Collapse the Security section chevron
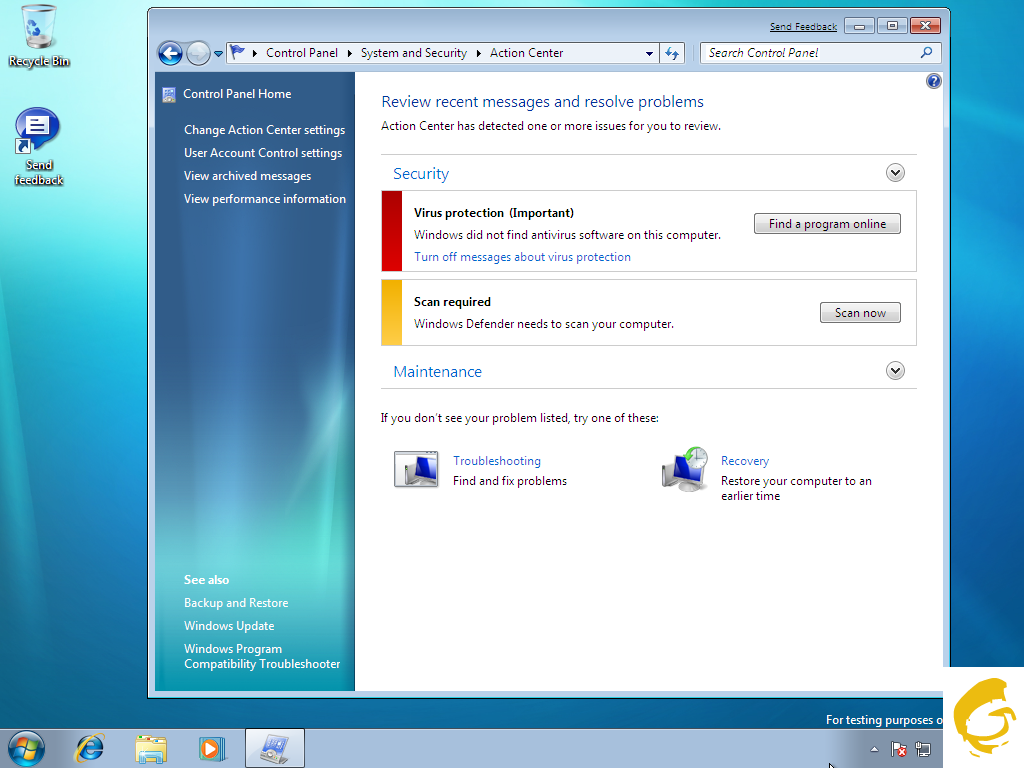1024x768 pixels. (x=895, y=173)
